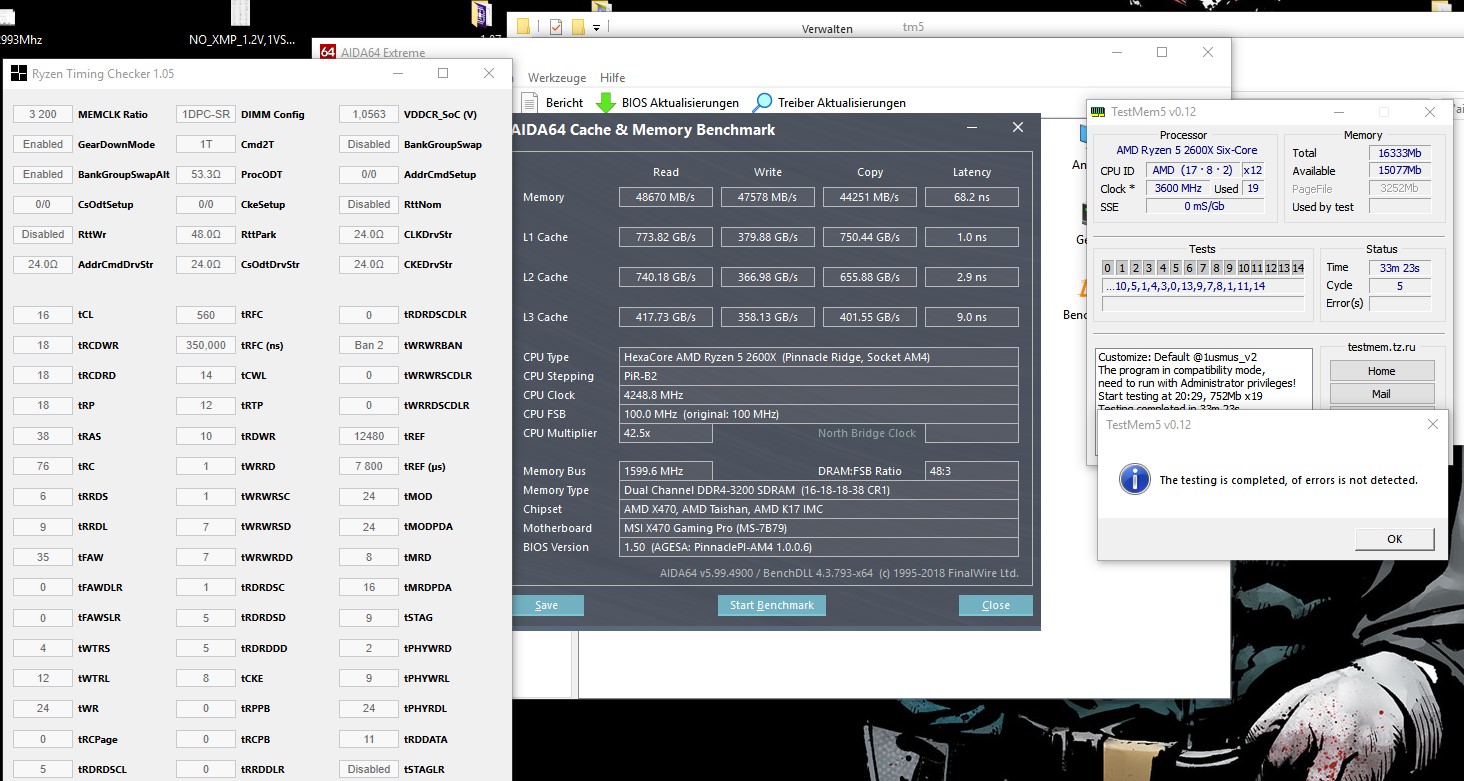Open the Bericht report toolbar item
Image resolution: width=1464 pixels, height=781 pixels.
552,102
